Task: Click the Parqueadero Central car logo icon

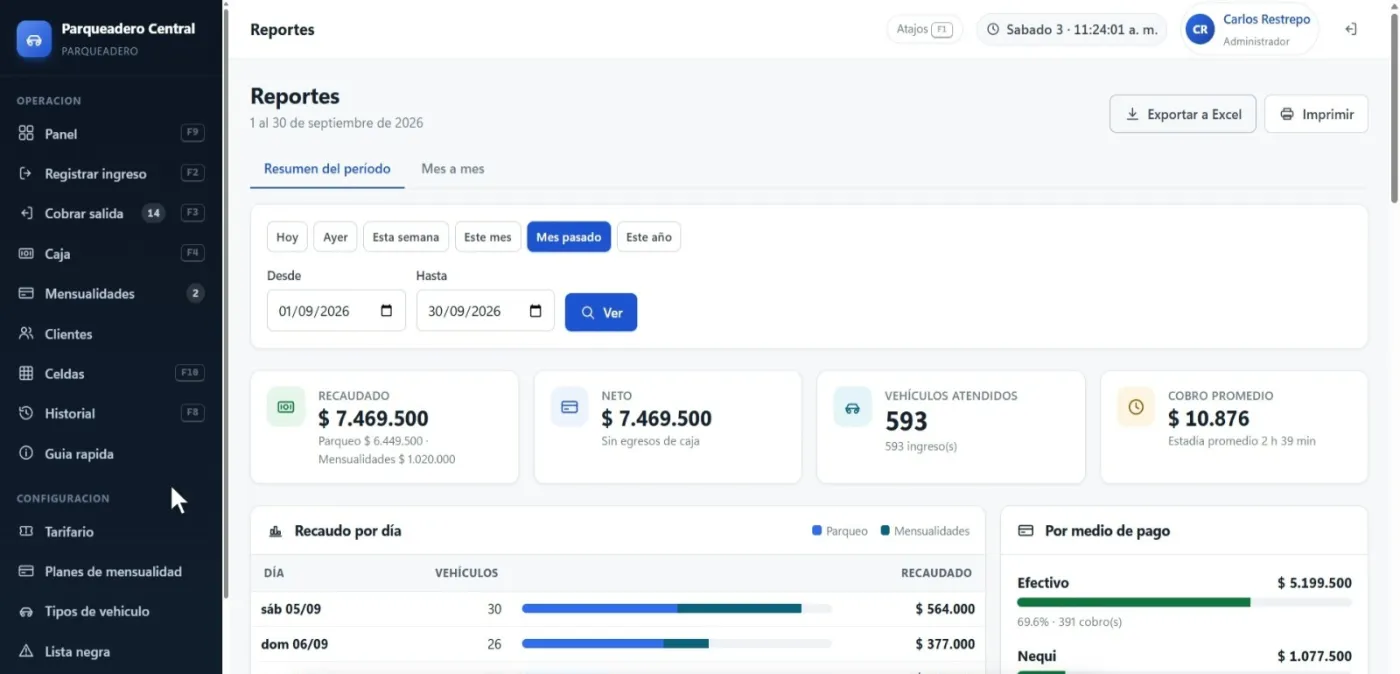Action: tap(34, 39)
